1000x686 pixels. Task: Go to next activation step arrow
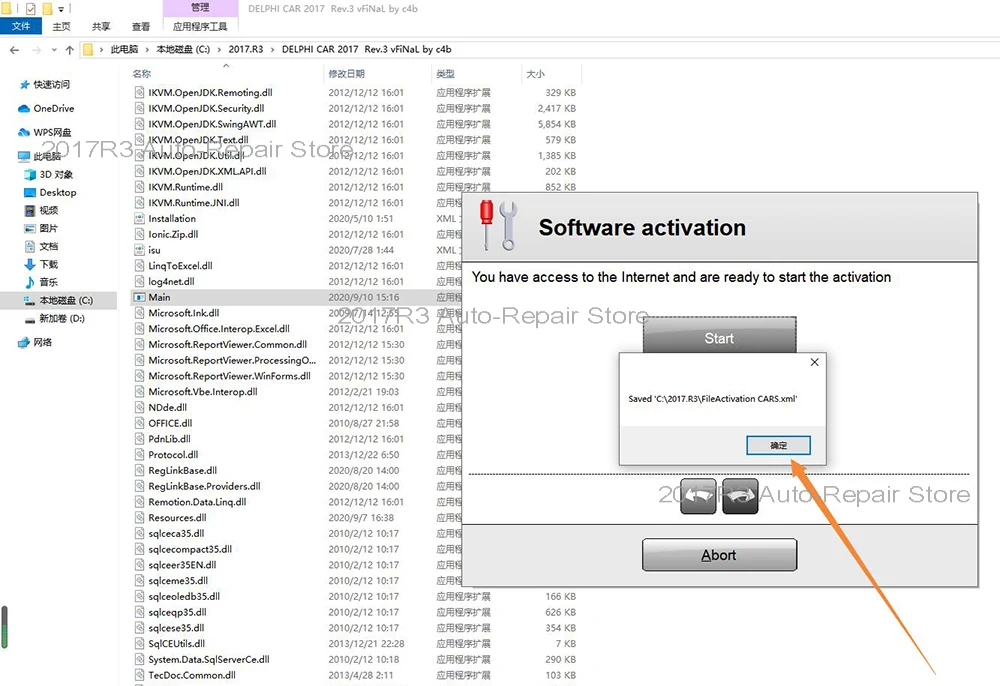[740, 496]
